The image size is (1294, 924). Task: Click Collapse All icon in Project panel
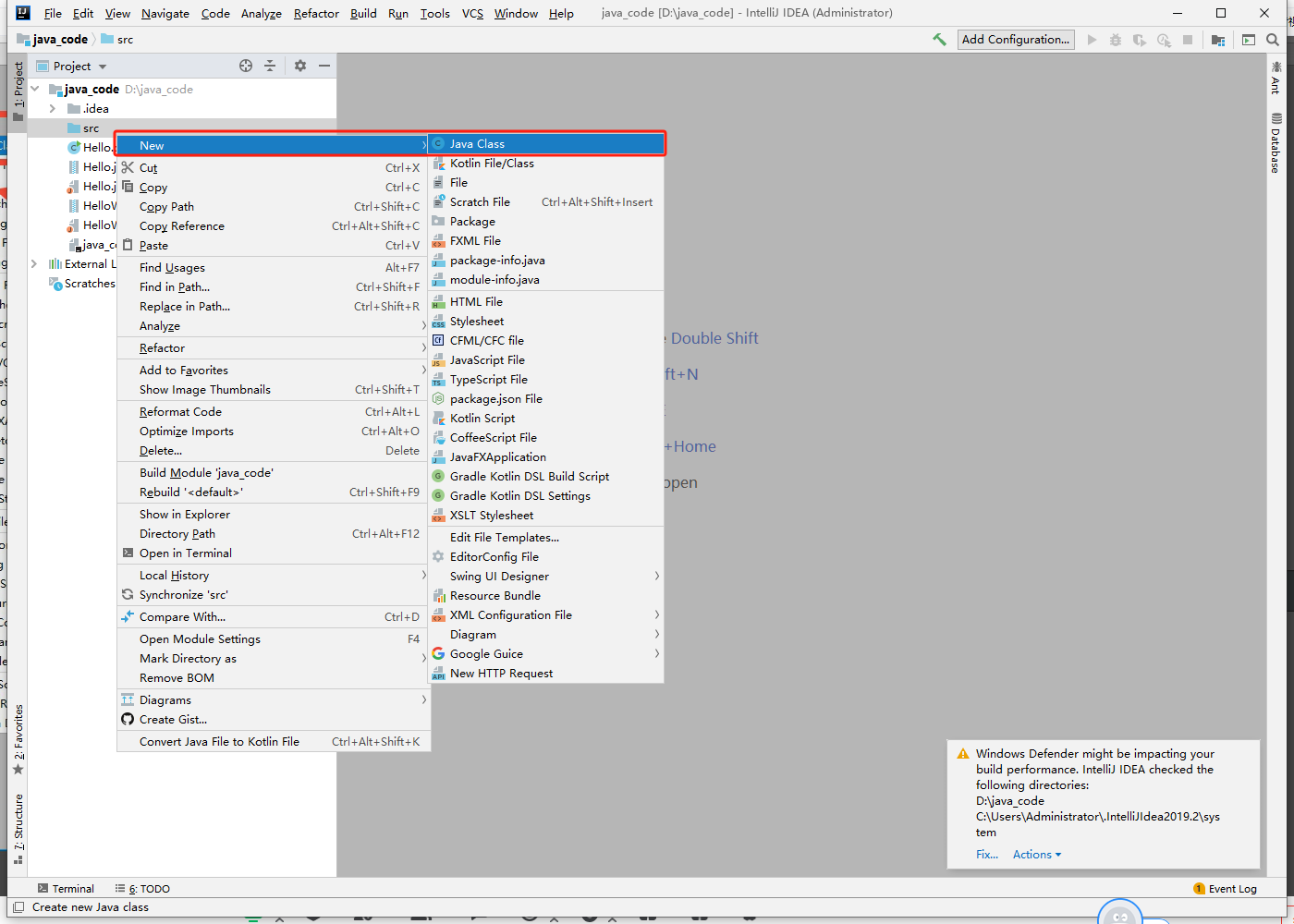tap(270, 66)
